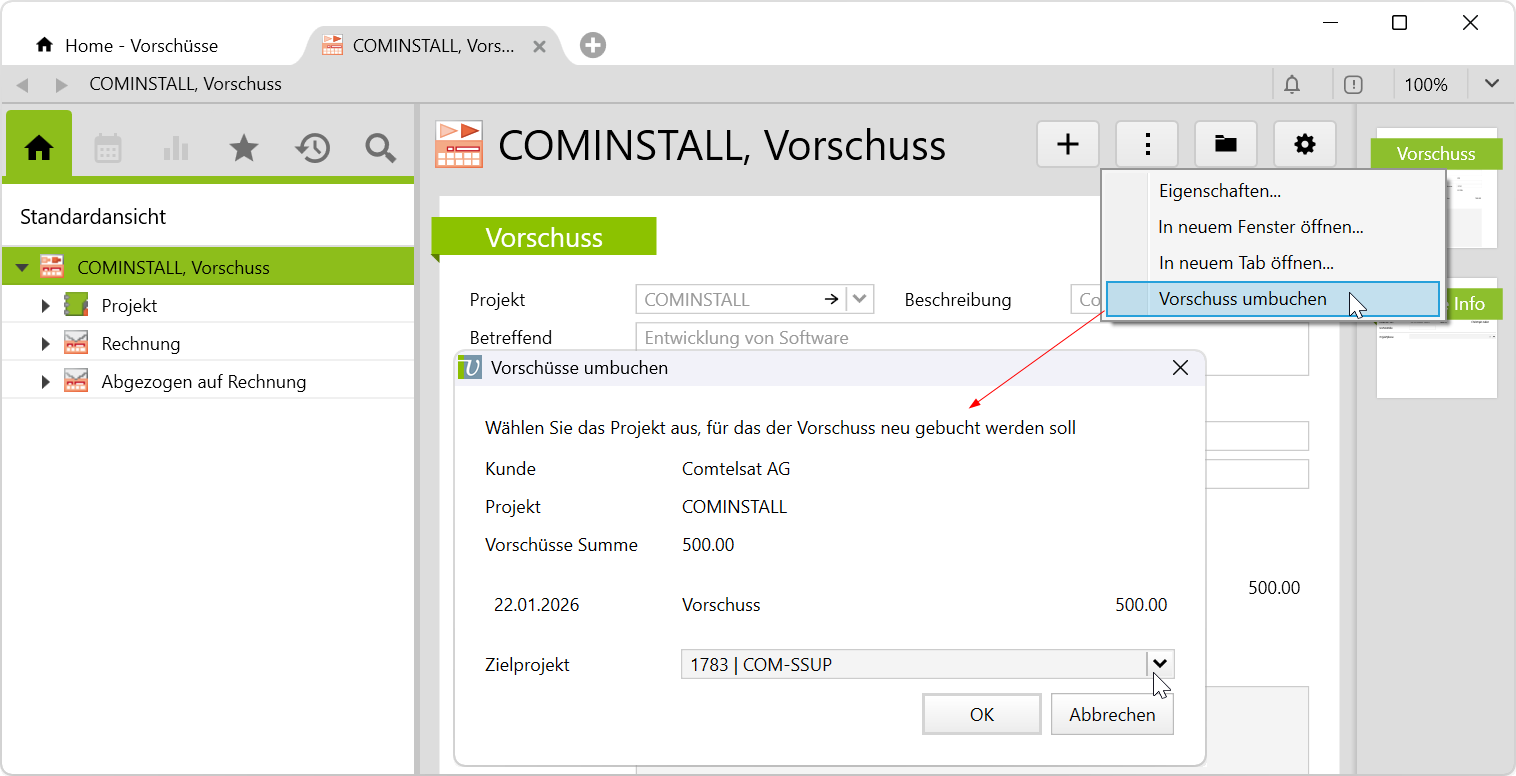Screen dimensions: 1516x776
Task: Open the bar chart reports icon
Action: 176,149
